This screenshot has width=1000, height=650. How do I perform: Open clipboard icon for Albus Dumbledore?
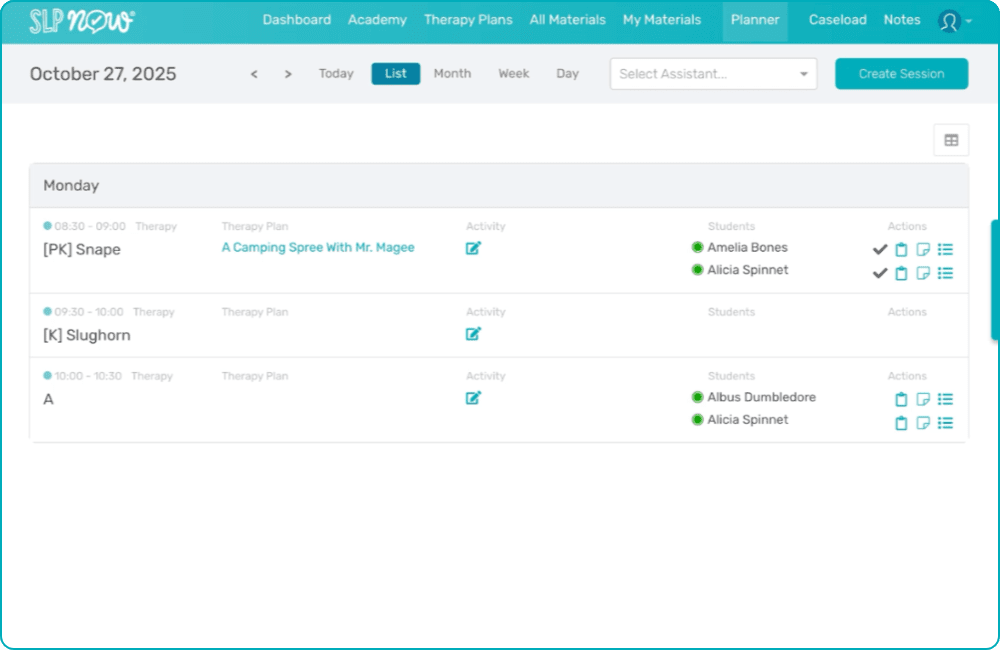(x=901, y=399)
